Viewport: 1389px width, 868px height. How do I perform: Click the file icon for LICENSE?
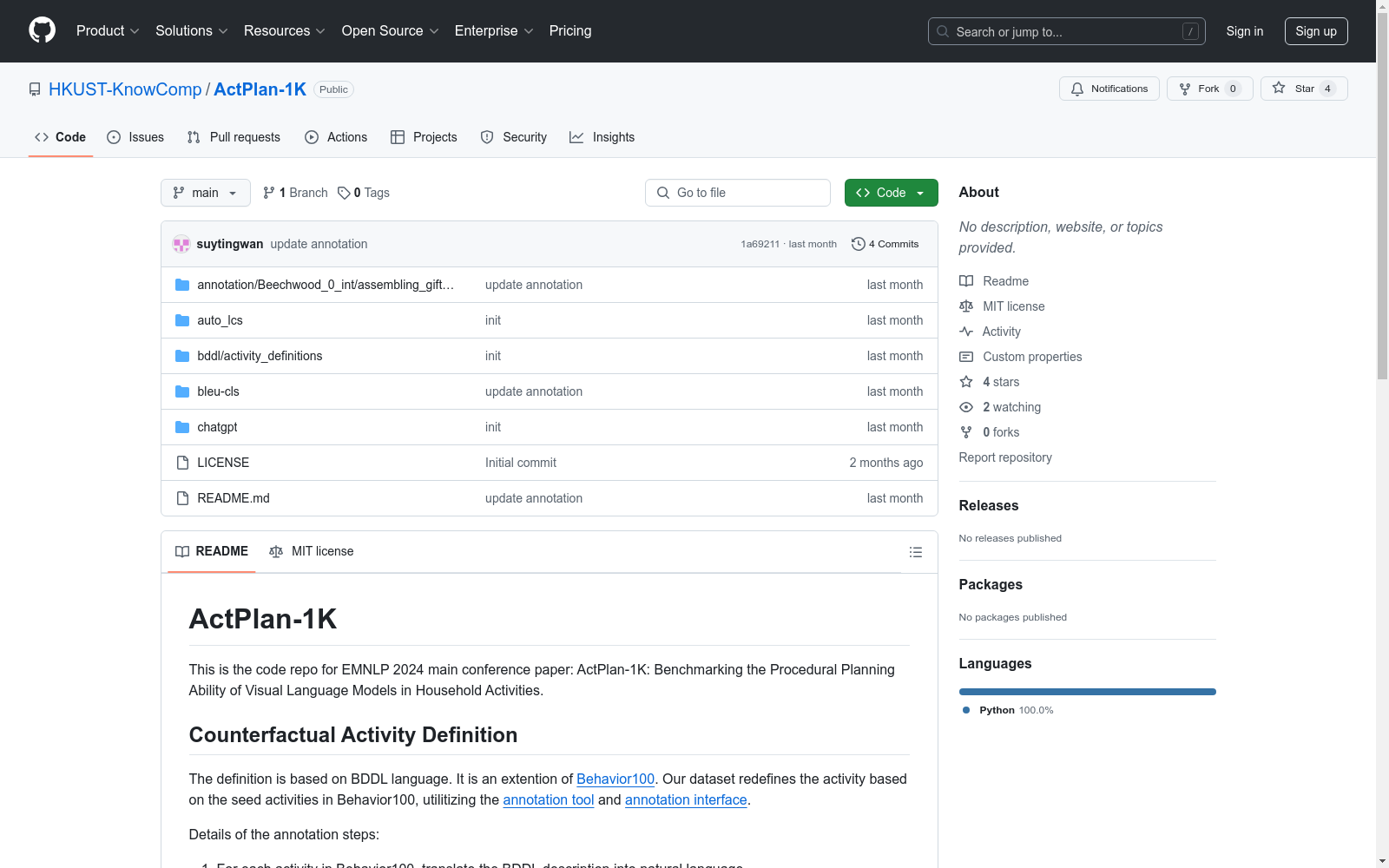click(x=182, y=463)
